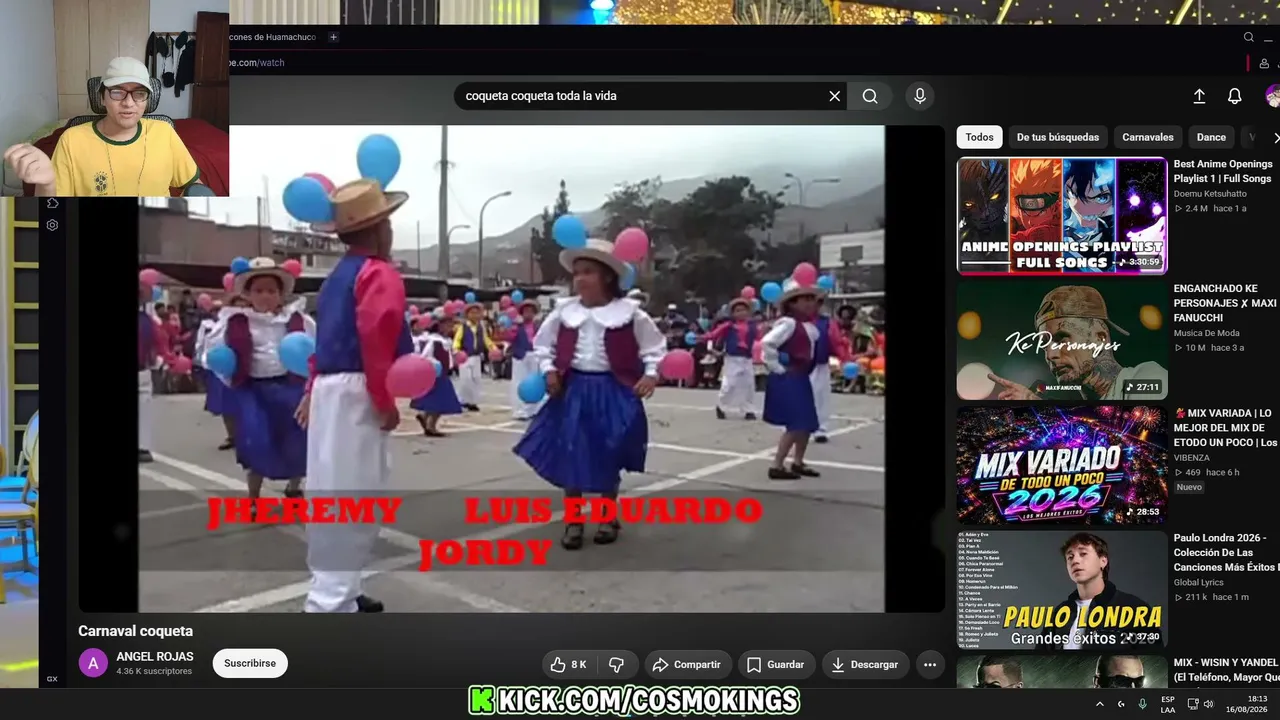Show more filter chips with arrow
The image size is (1280, 720).
point(1274,137)
